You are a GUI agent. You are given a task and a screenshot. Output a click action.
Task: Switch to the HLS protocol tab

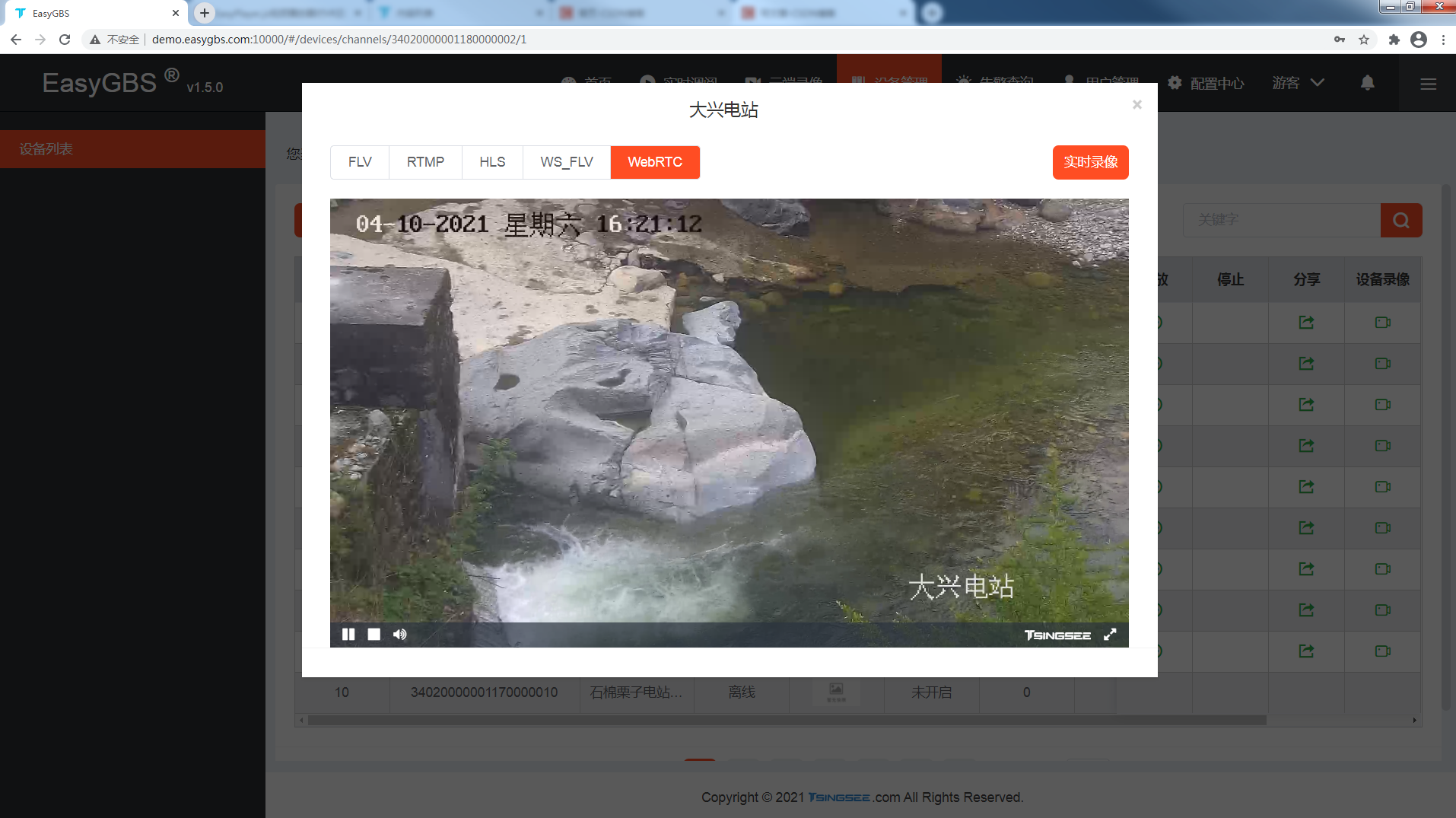(492, 162)
